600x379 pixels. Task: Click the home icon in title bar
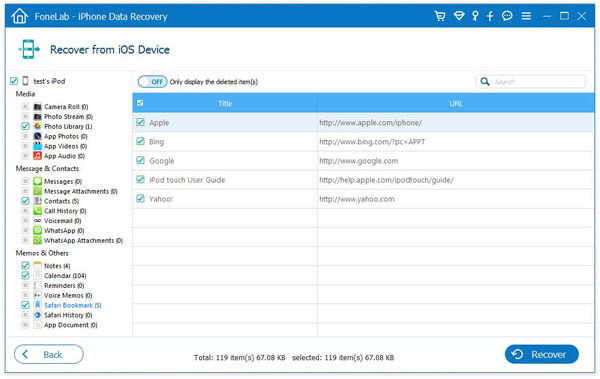20,16
